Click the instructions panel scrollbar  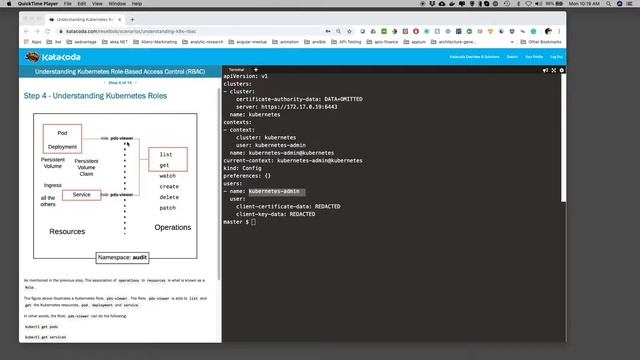[x=219, y=184]
